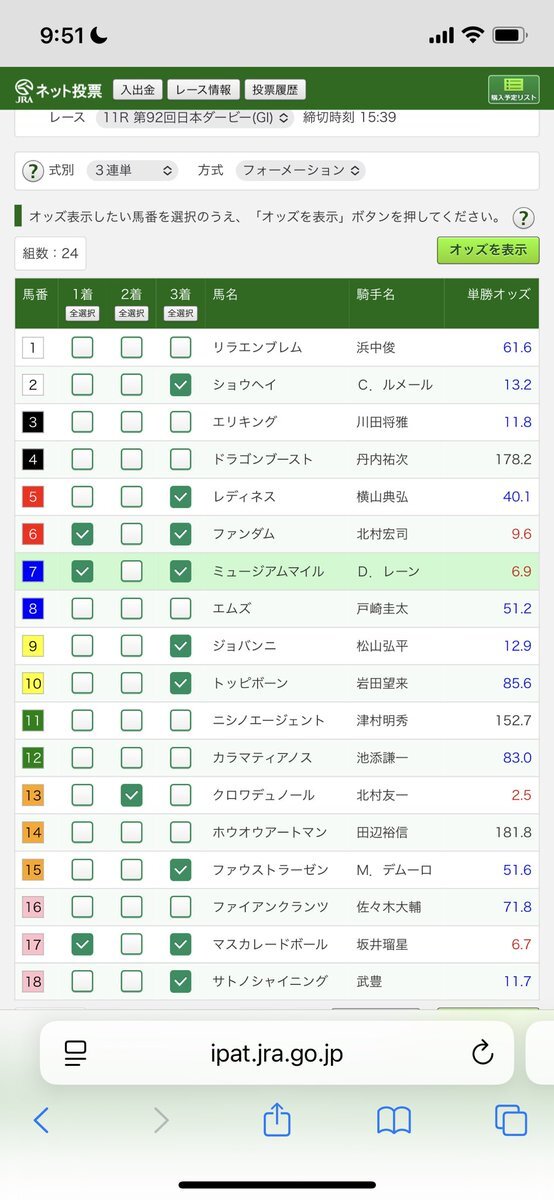This screenshot has width=554, height=1200.
Task: Open Safari share sheet
Action: pyautogui.click(x=277, y=1120)
